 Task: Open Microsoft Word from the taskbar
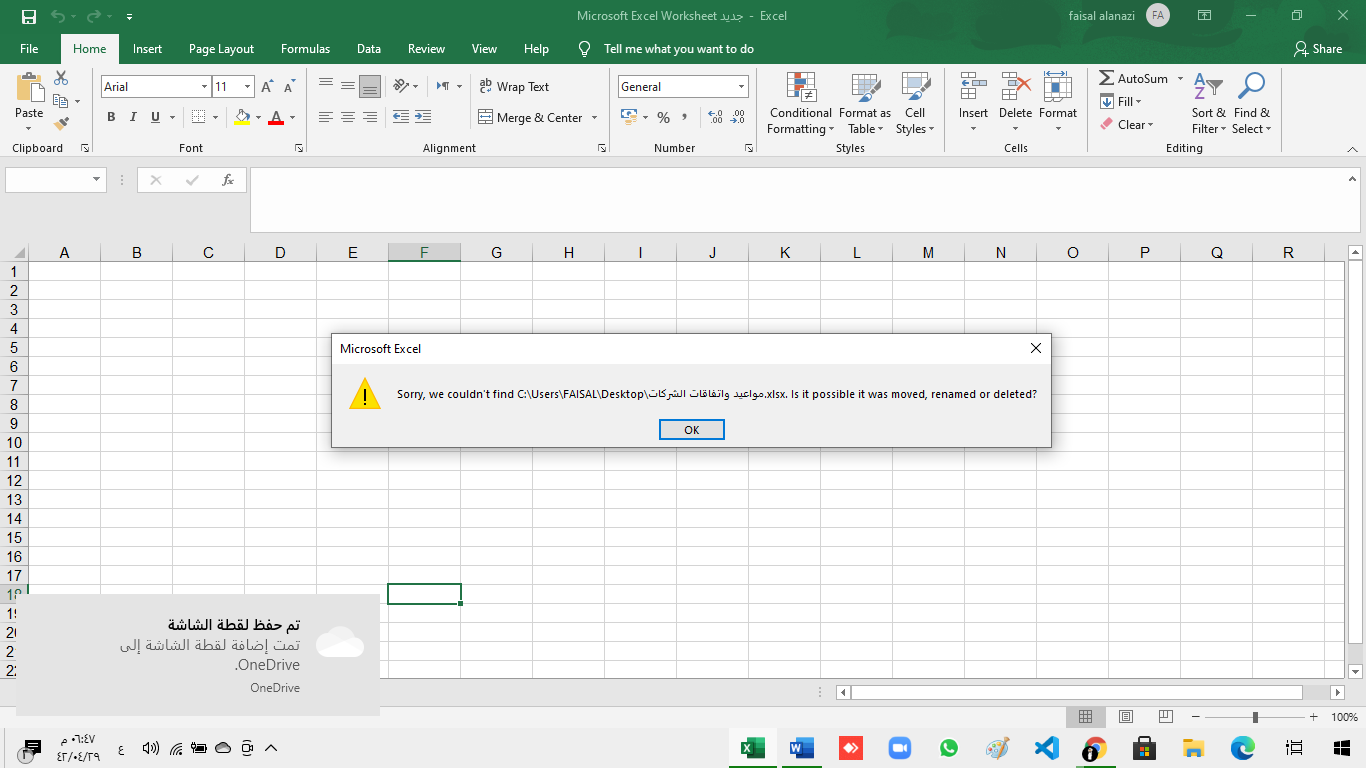(x=801, y=747)
